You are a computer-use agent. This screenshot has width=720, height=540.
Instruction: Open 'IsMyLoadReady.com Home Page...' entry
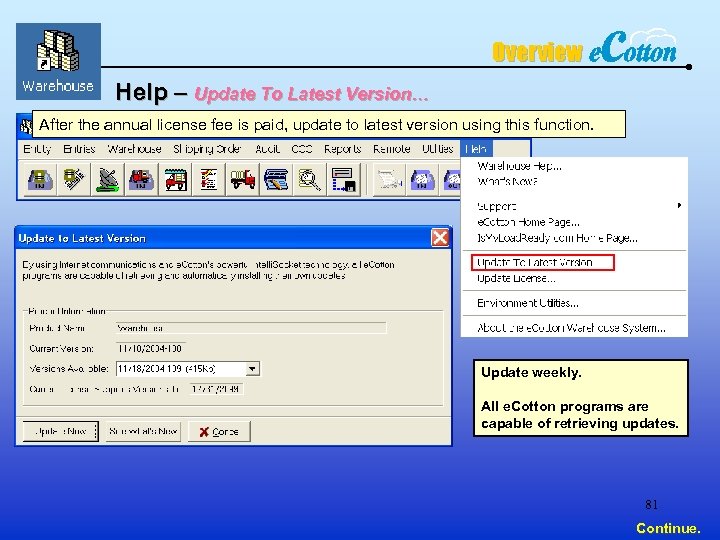tap(557, 238)
